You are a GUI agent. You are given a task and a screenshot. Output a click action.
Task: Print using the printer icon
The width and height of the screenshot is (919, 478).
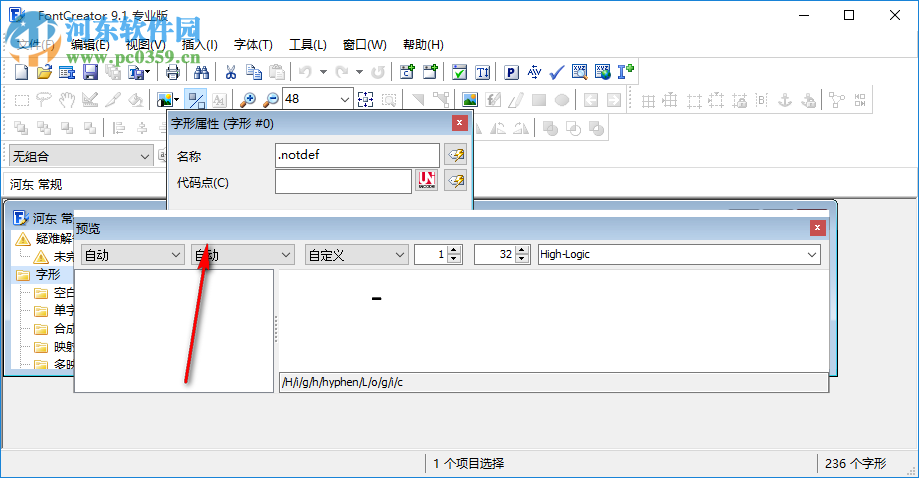tap(172, 72)
